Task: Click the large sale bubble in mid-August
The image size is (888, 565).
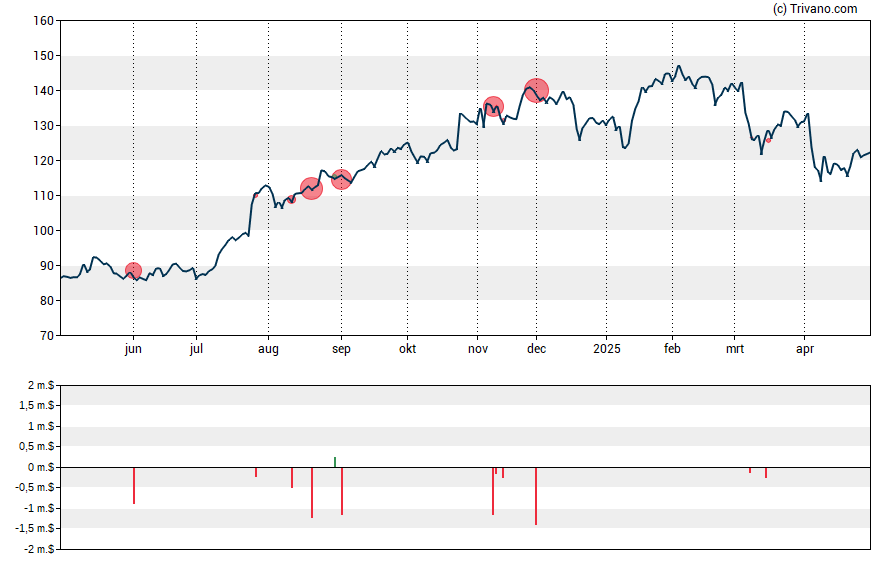Action: pos(311,189)
